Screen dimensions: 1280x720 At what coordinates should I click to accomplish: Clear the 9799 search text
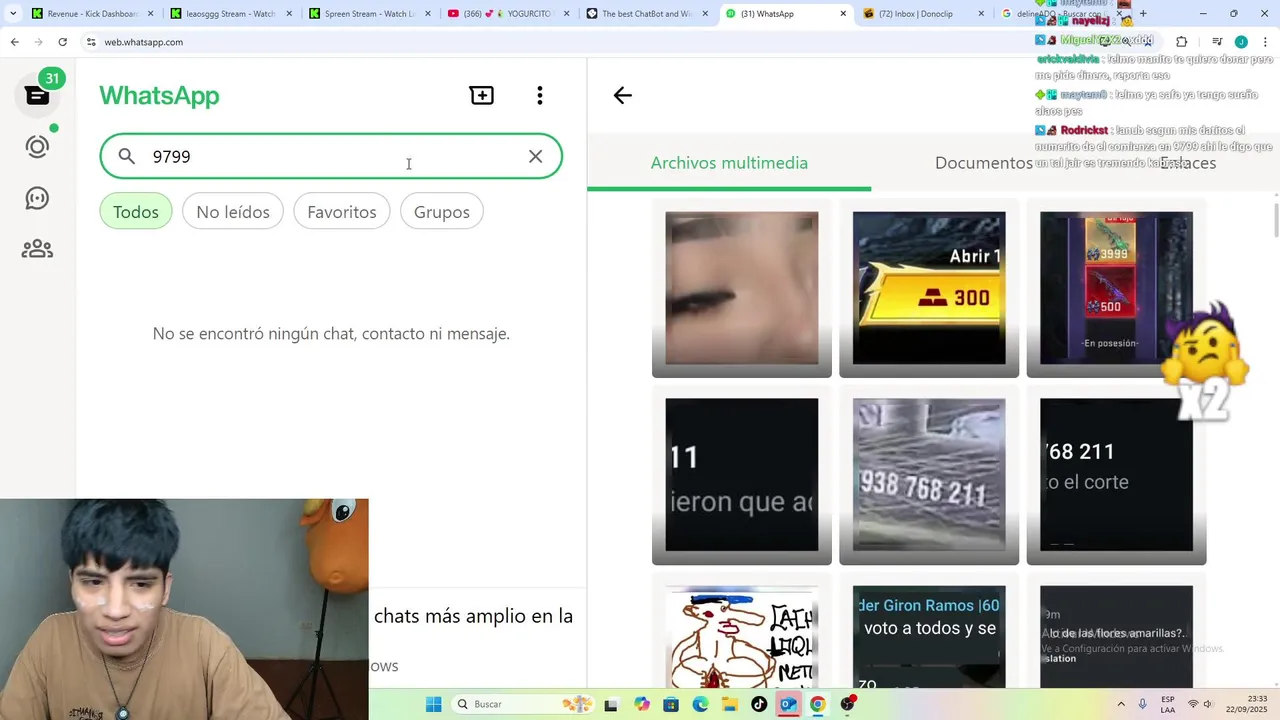536,156
